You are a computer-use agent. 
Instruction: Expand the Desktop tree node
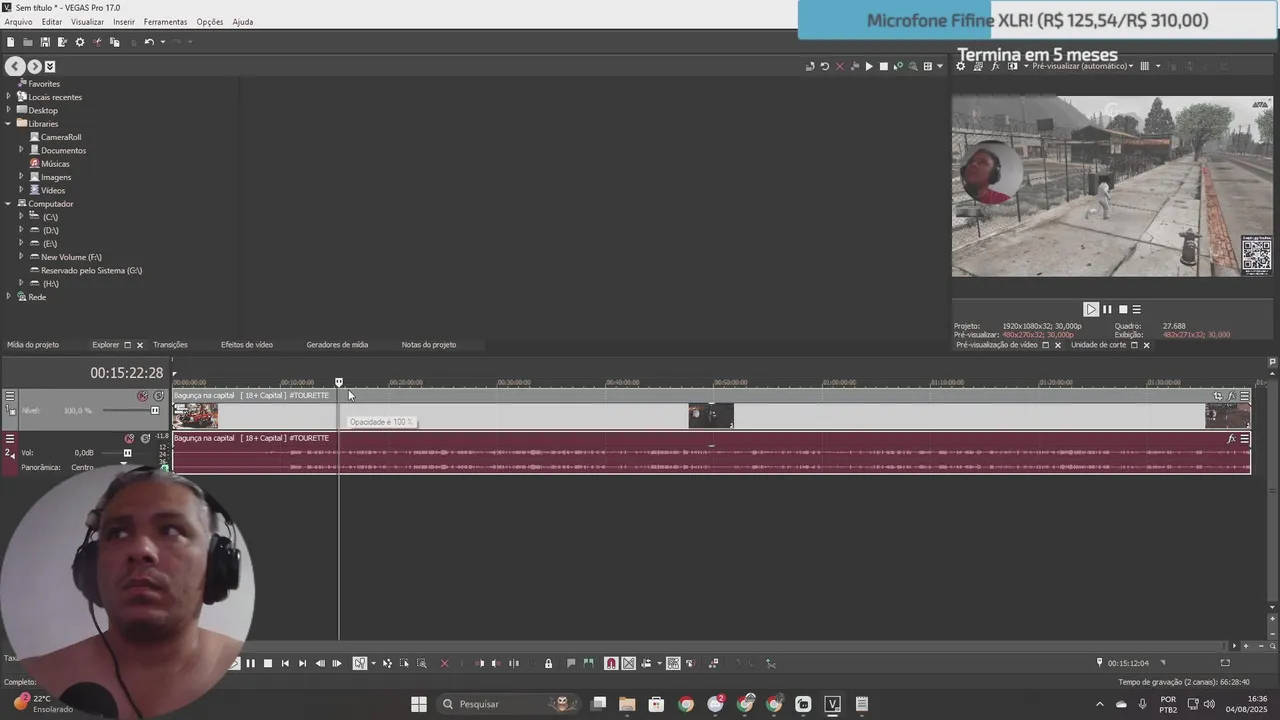point(9,110)
